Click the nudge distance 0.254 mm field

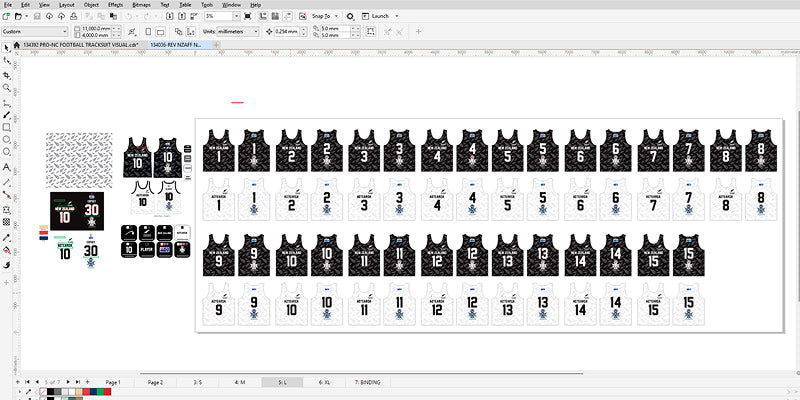(287, 32)
